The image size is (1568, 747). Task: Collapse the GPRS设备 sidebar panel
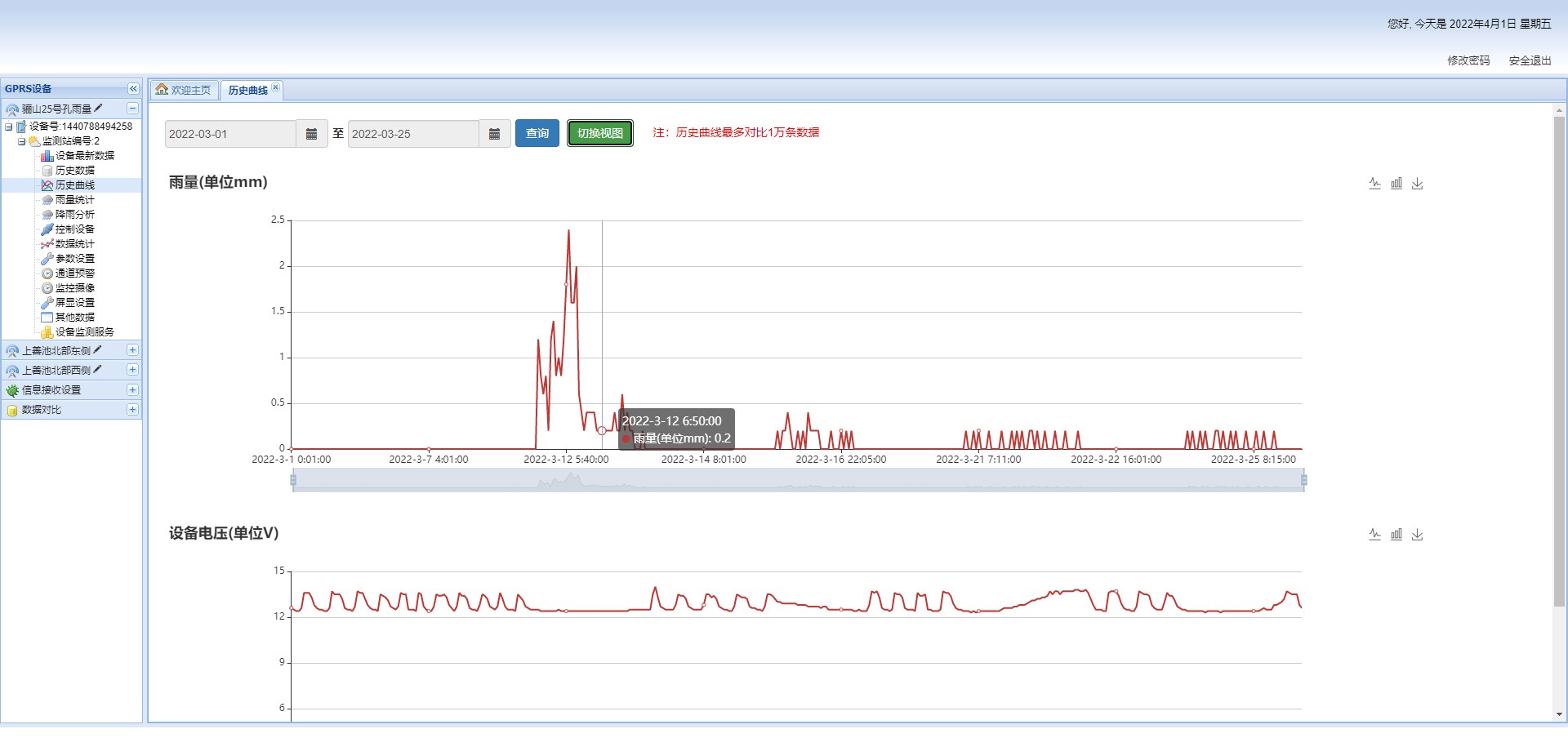pos(133,88)
